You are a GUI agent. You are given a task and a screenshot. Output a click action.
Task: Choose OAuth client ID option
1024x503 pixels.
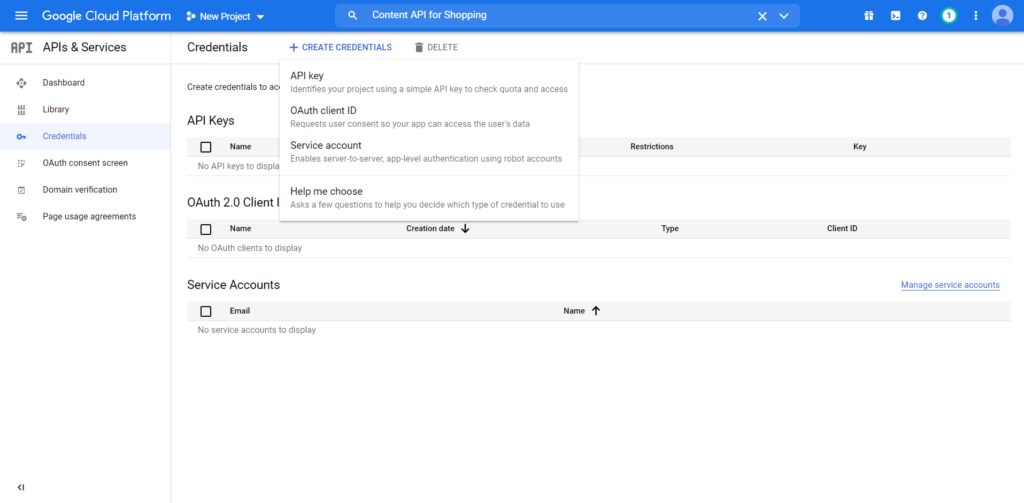(x=428, y=116)
